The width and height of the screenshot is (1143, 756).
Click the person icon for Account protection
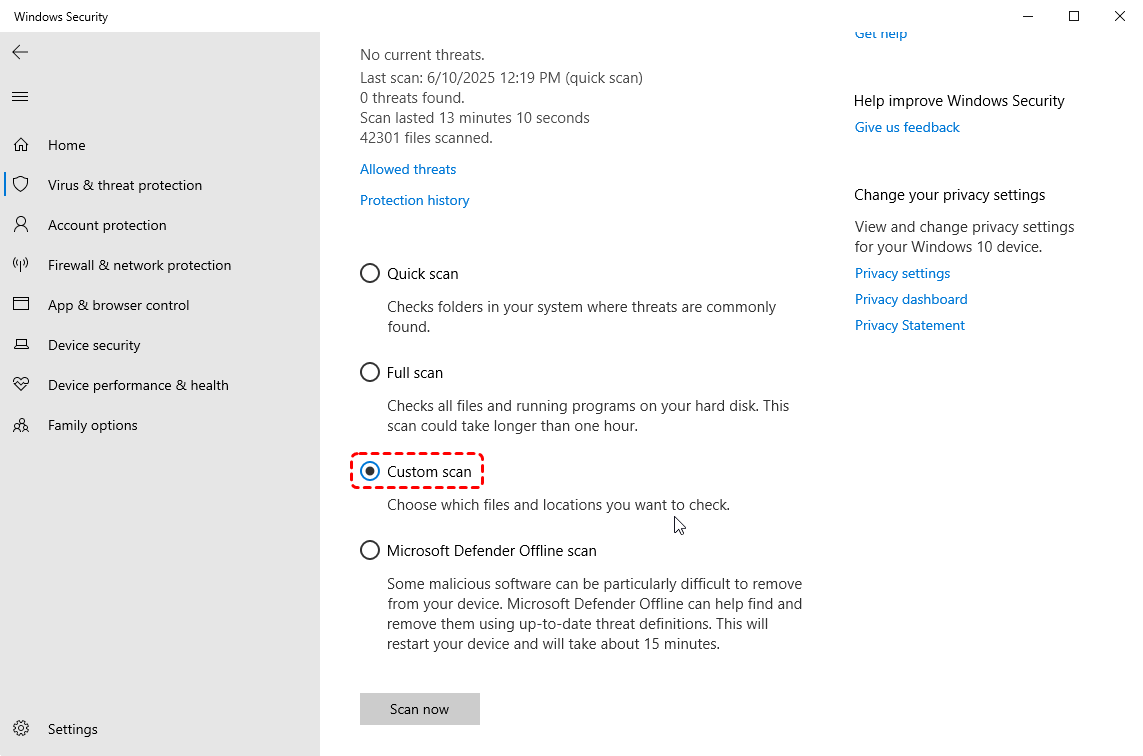pyautogui.click(x=21, y=225)
